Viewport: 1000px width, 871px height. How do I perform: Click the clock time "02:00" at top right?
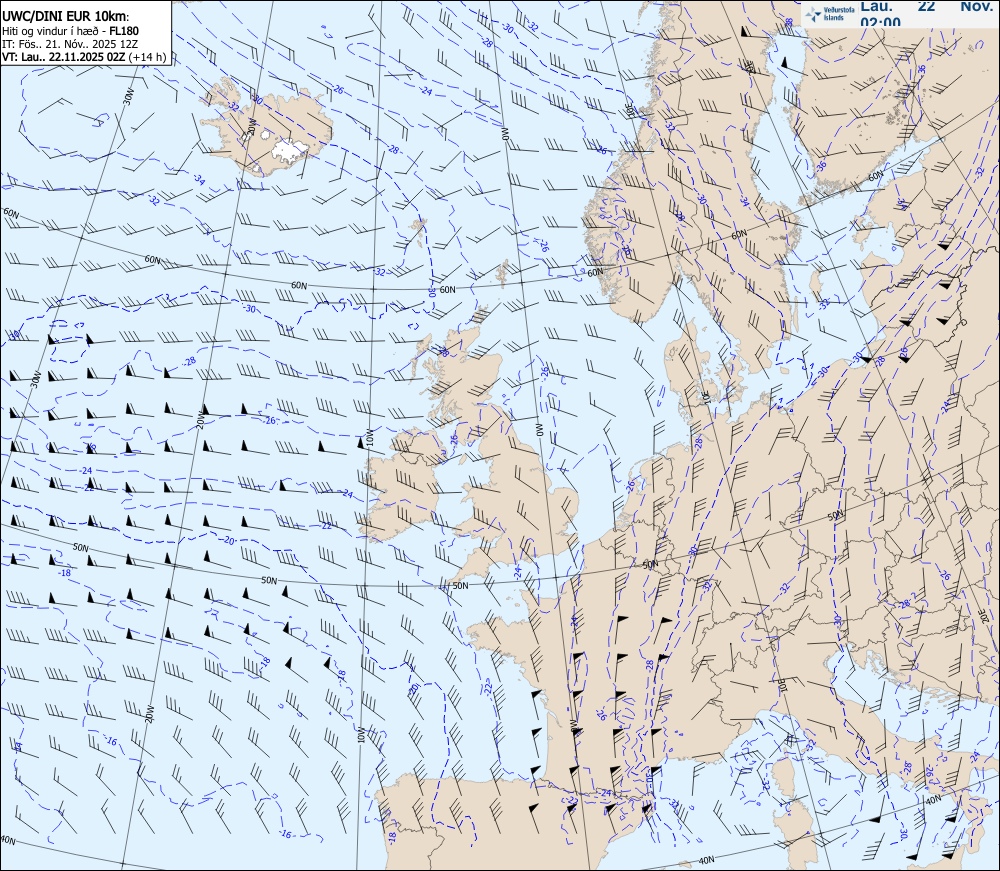880,22
